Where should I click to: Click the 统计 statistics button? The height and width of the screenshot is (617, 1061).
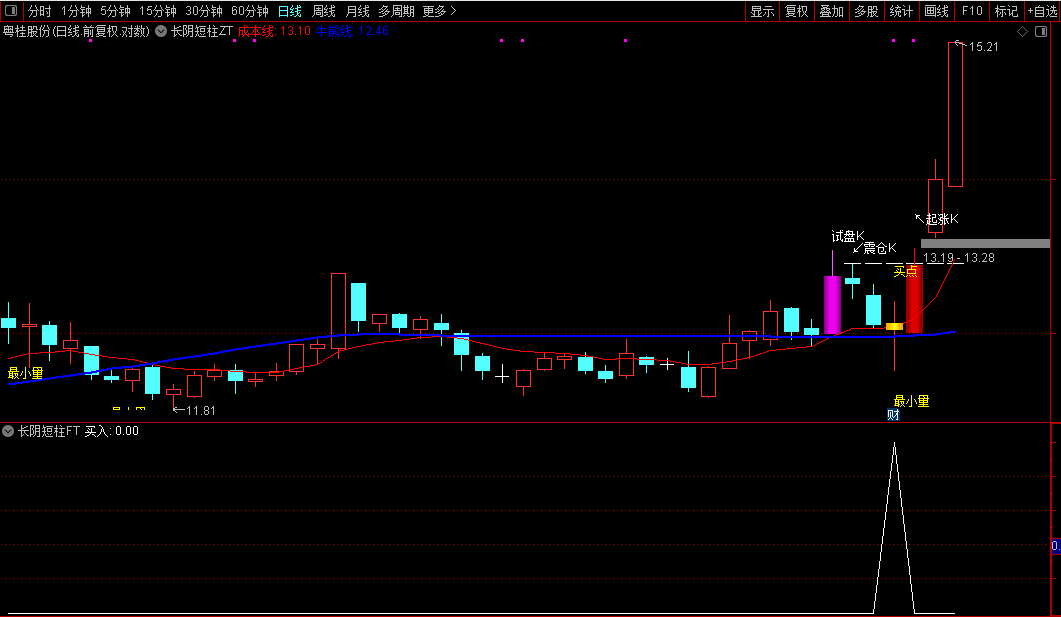pos(901,11)
